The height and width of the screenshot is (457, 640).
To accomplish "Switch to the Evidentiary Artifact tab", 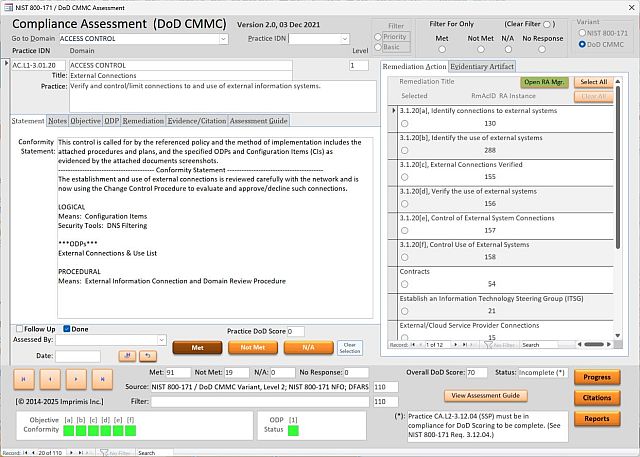I will coord(482,67).
